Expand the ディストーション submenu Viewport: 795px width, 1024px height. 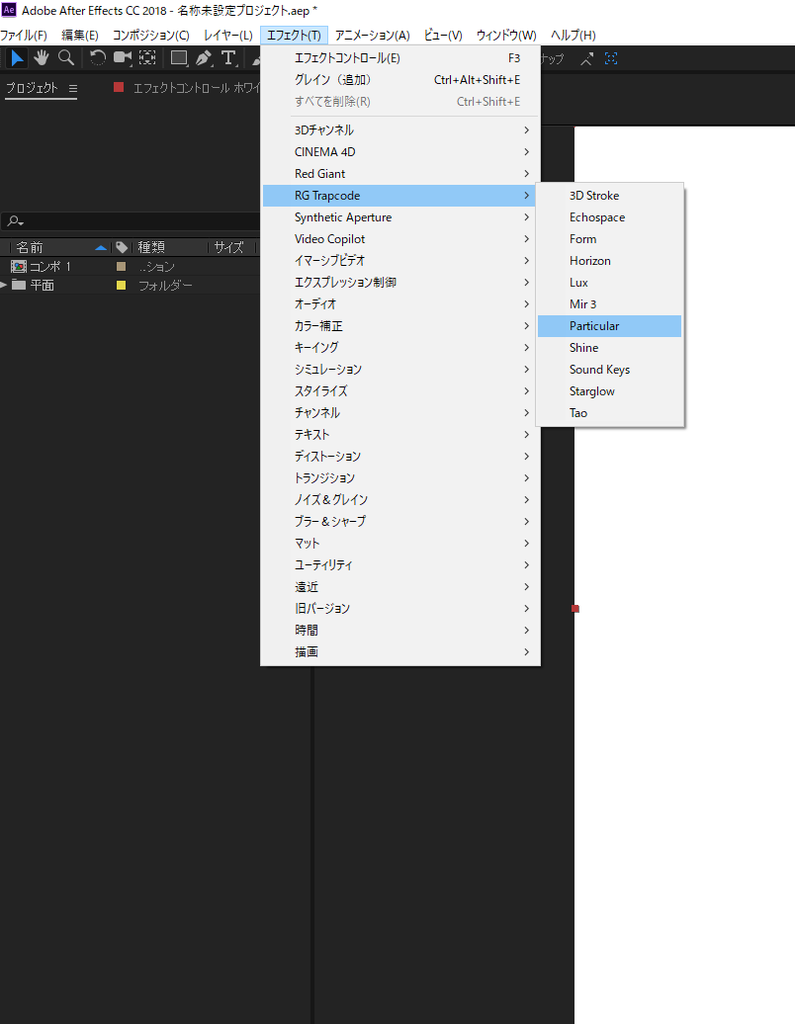[x=400, y=456]
